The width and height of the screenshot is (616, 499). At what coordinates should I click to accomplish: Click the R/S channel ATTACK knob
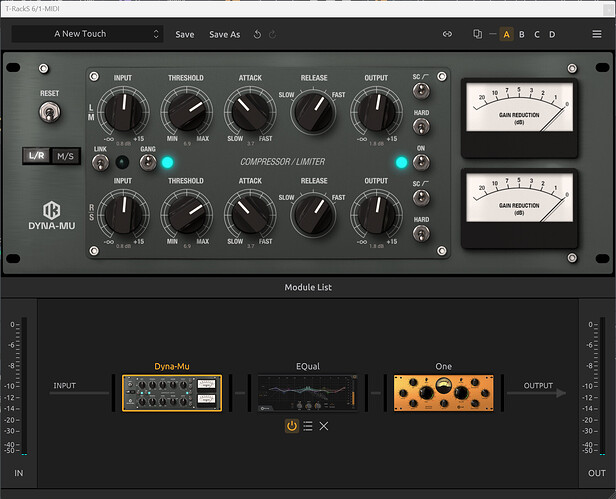[x=250, y=215]
